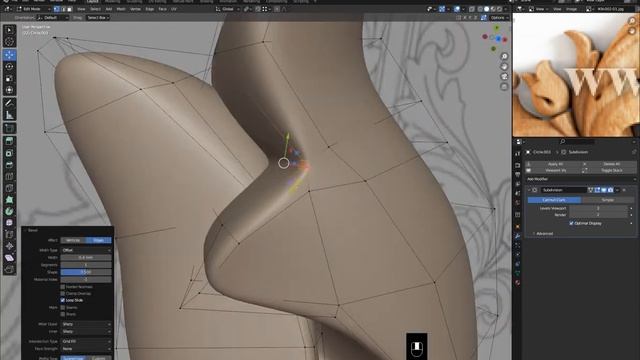The width and height of the screenshot is (640, 360).
Task: Select the Edge Slide tool
Action: pos(9,235)
